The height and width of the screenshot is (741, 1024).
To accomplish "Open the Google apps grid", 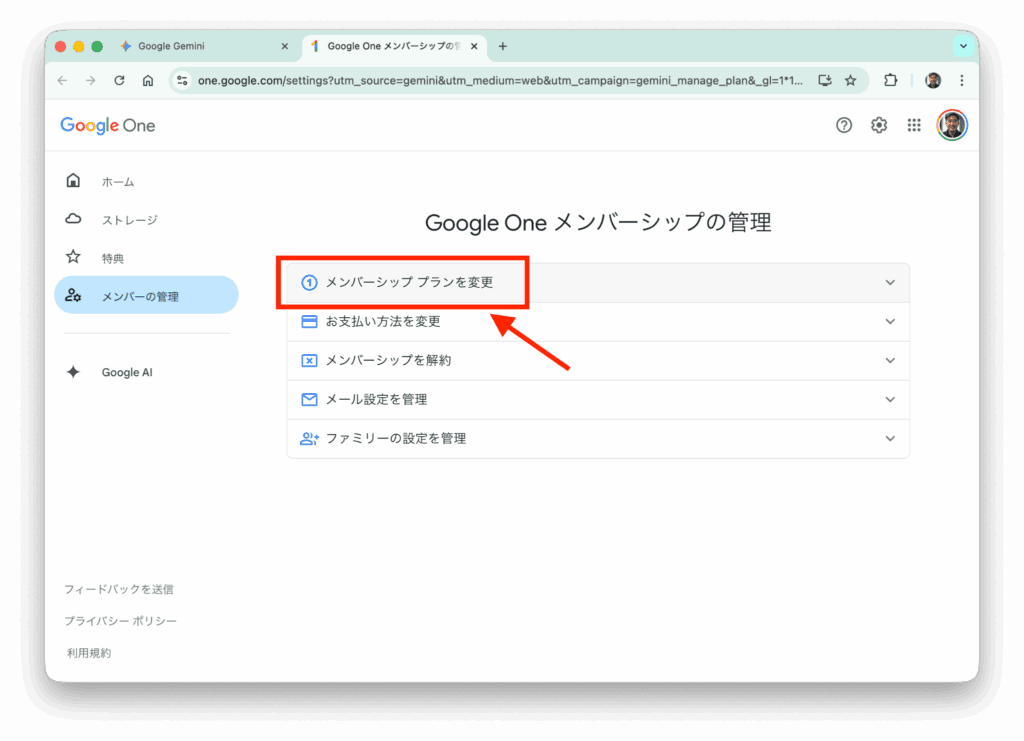I will [913, 125].
